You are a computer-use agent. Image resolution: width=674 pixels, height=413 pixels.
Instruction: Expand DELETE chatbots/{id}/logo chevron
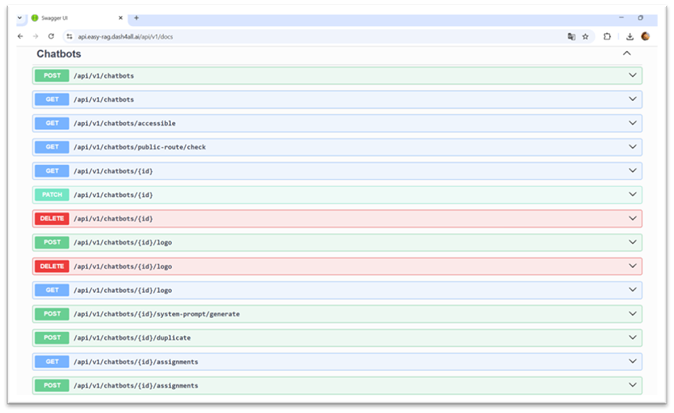coord(633,266)
